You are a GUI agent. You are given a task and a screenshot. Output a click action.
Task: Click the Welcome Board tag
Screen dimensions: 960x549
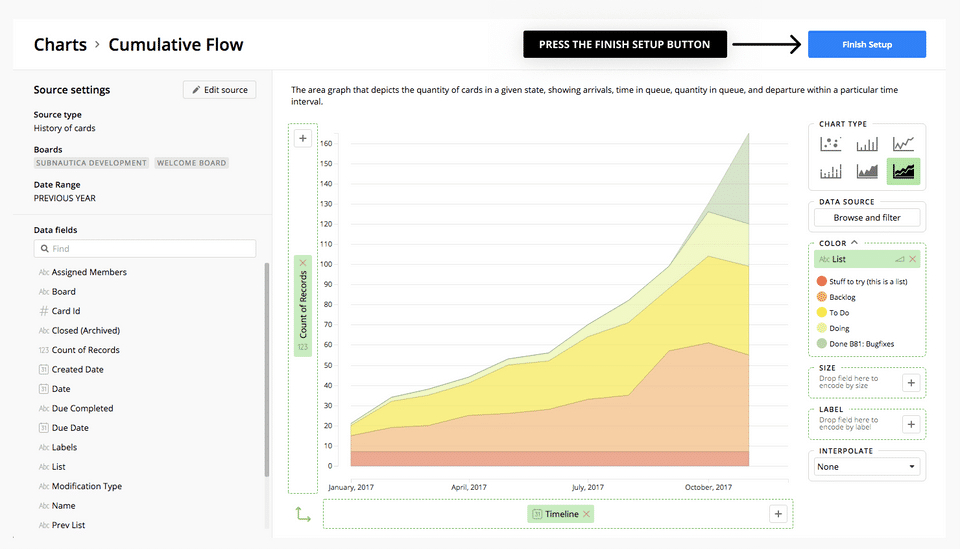click(192, 163)
